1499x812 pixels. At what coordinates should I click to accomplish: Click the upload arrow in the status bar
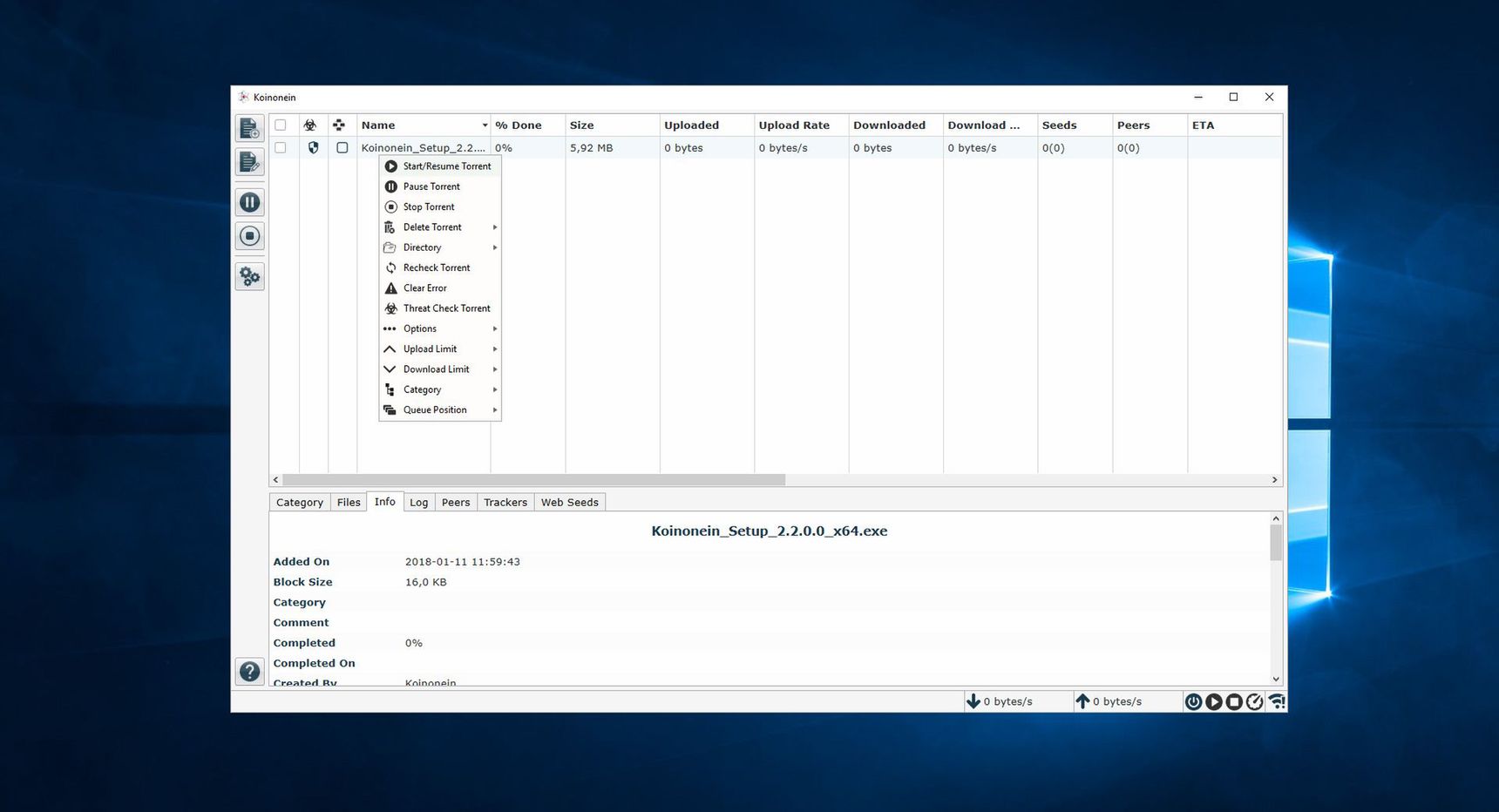point(1082,701)
